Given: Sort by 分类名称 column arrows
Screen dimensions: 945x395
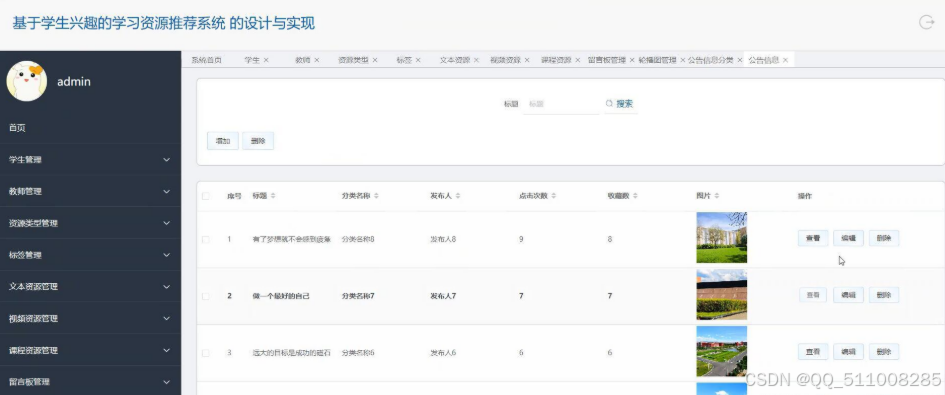Looking at the screenshot, I should (x=377, y=196).
